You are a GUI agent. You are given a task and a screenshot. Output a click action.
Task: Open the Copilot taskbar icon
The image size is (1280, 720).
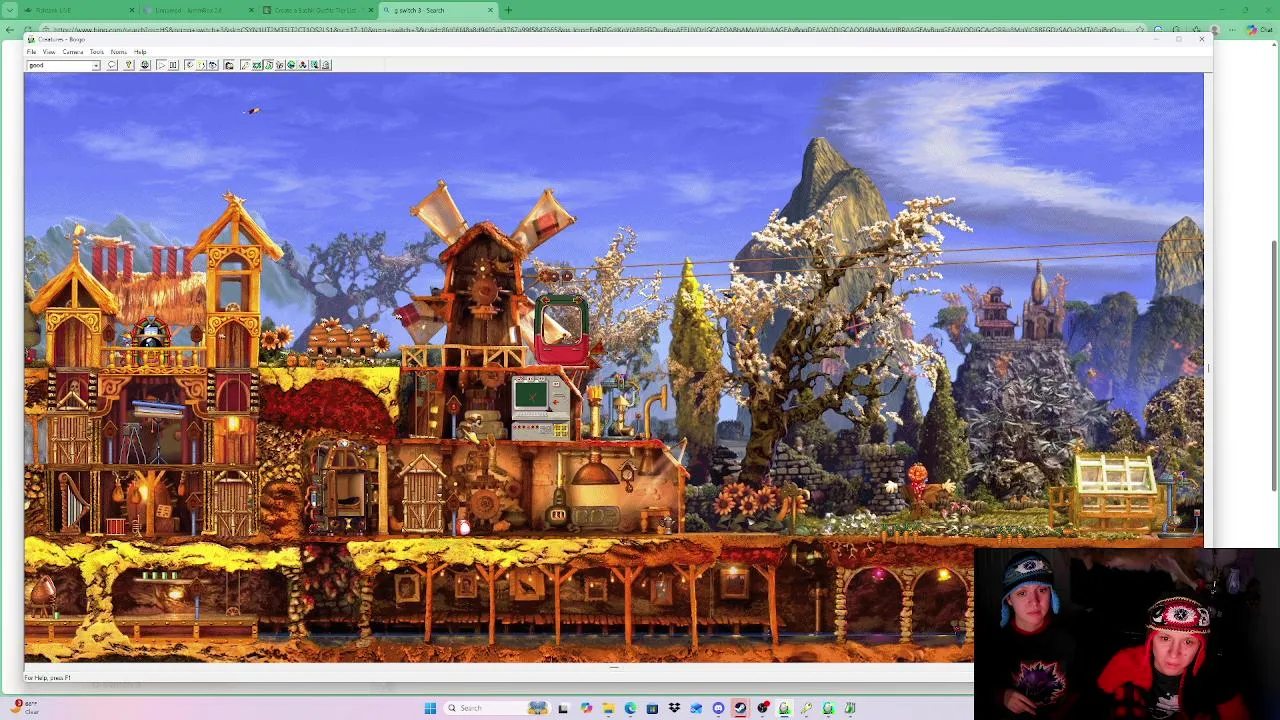[587, 708]
